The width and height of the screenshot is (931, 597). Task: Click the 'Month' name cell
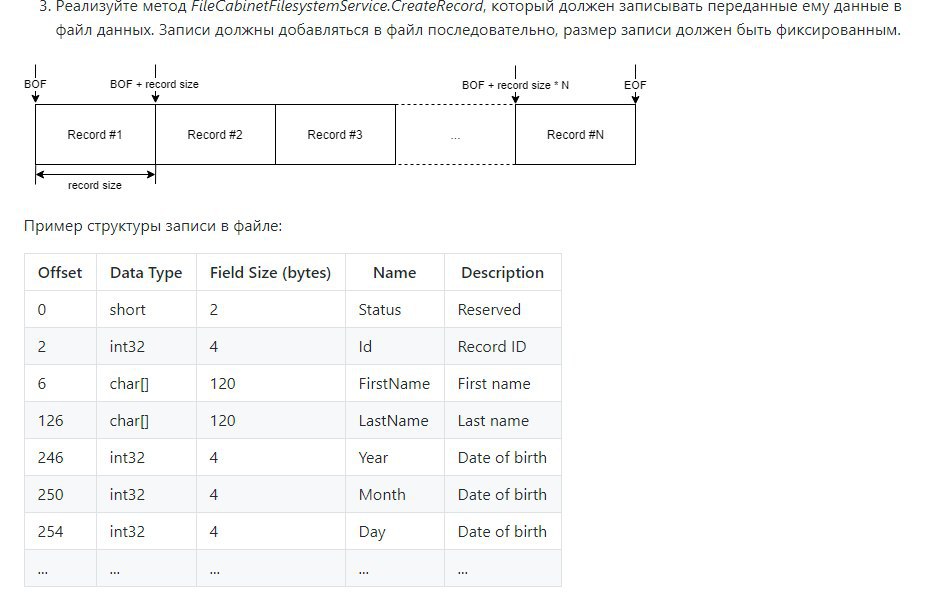[x=395, y=494]
